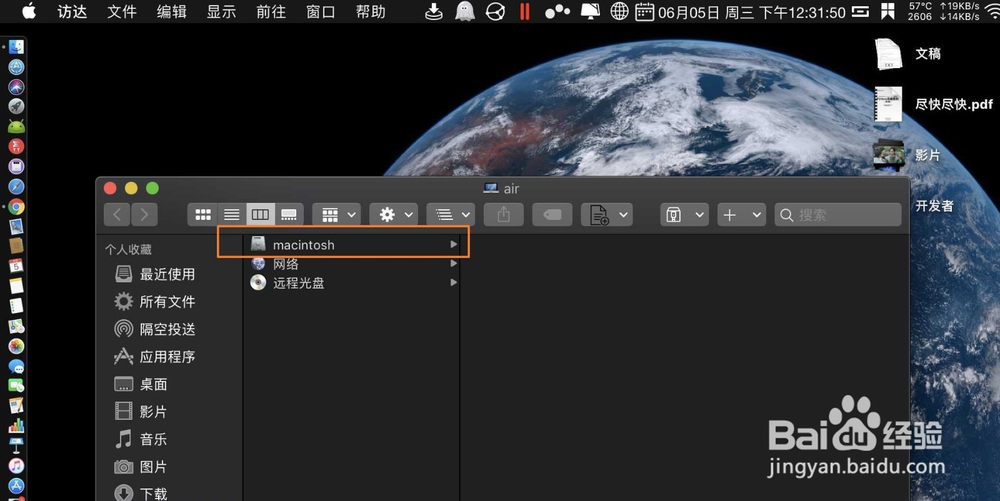Open Finder from the Dock
This screenshot has width=1000, height=501.
pos(16,47)
